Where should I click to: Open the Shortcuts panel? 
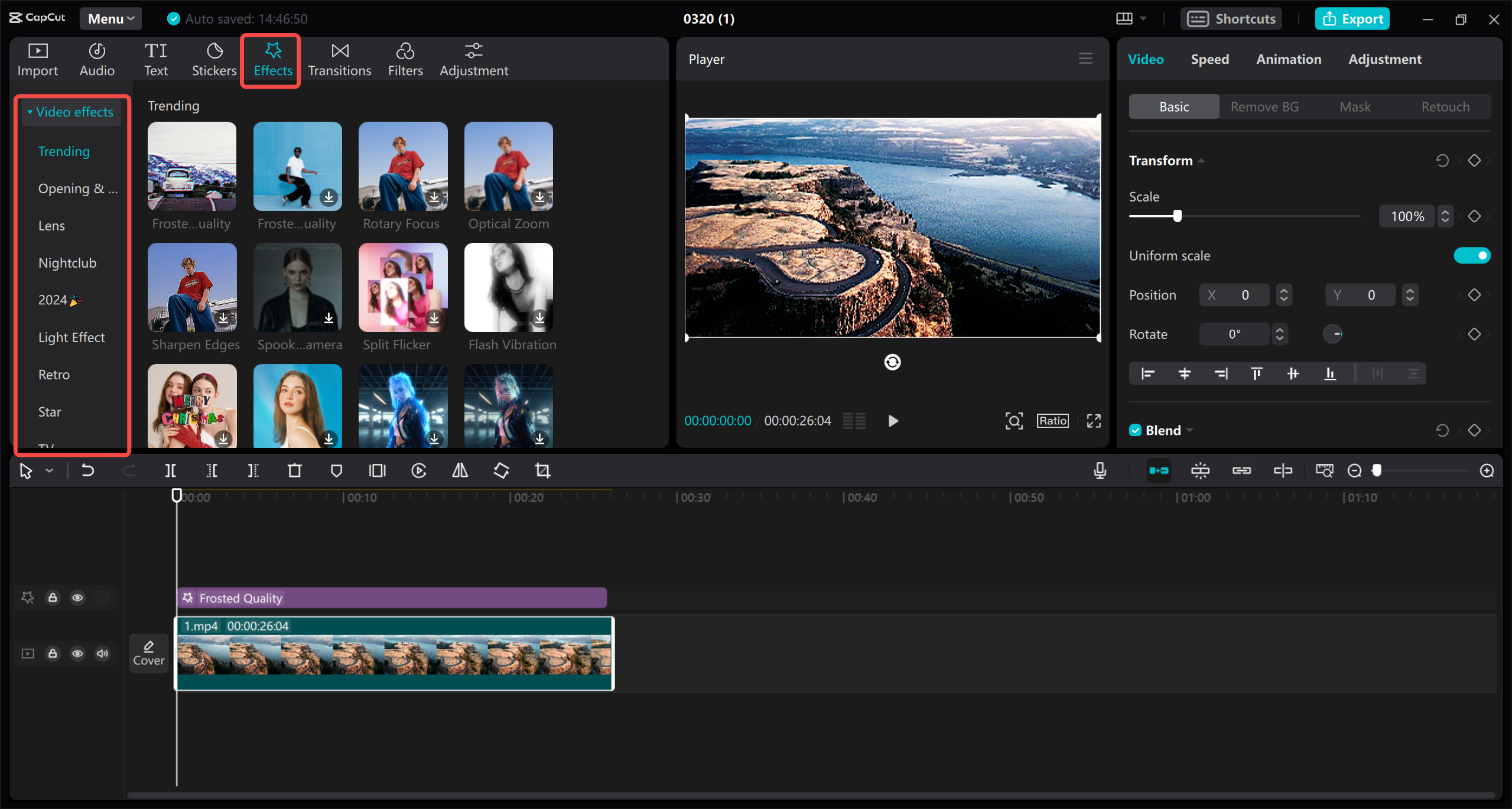[x=1231, y=18]
